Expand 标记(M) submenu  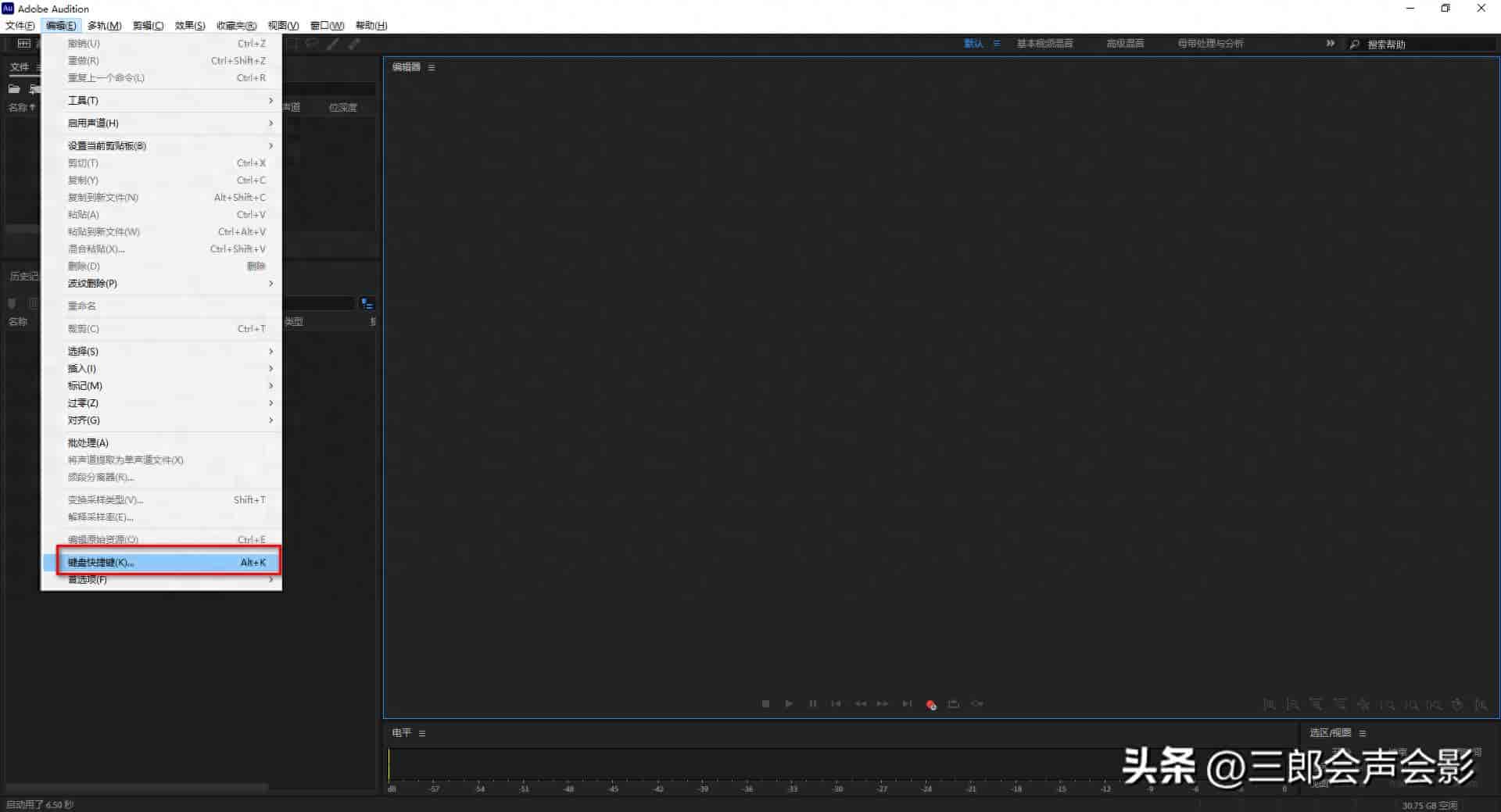point(162,386)
